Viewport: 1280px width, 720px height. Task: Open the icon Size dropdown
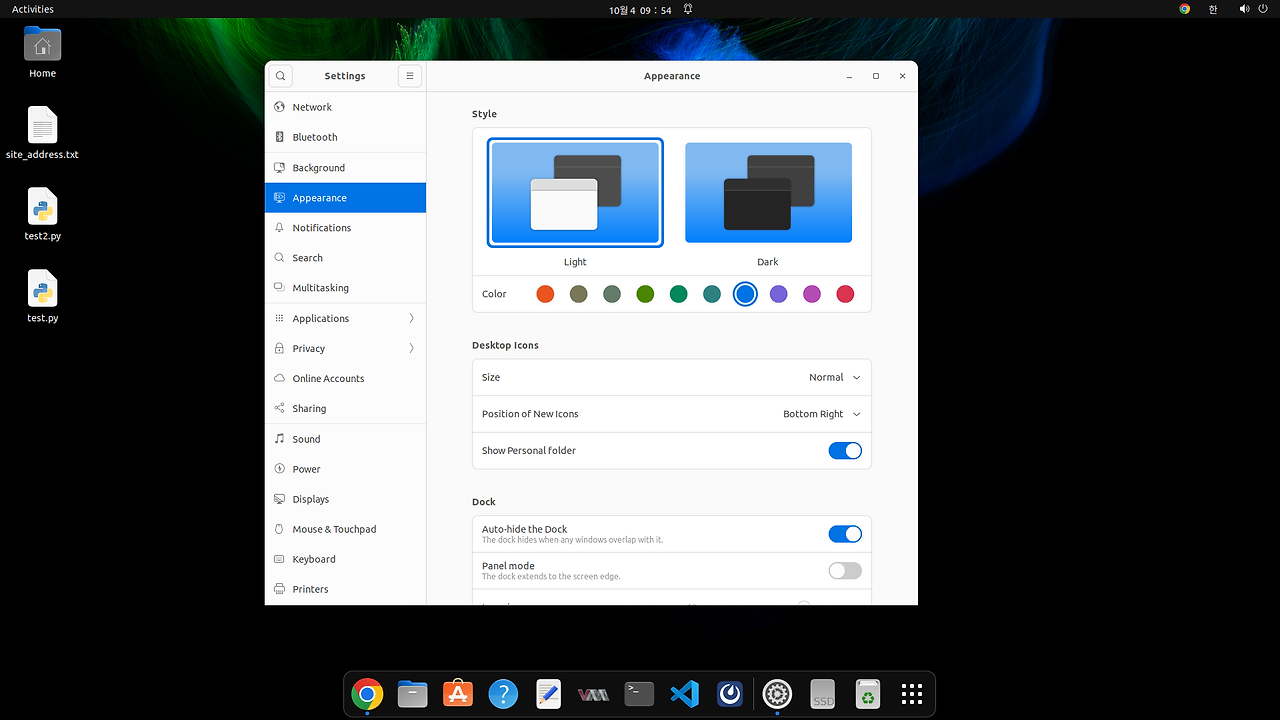click(834, 378)
